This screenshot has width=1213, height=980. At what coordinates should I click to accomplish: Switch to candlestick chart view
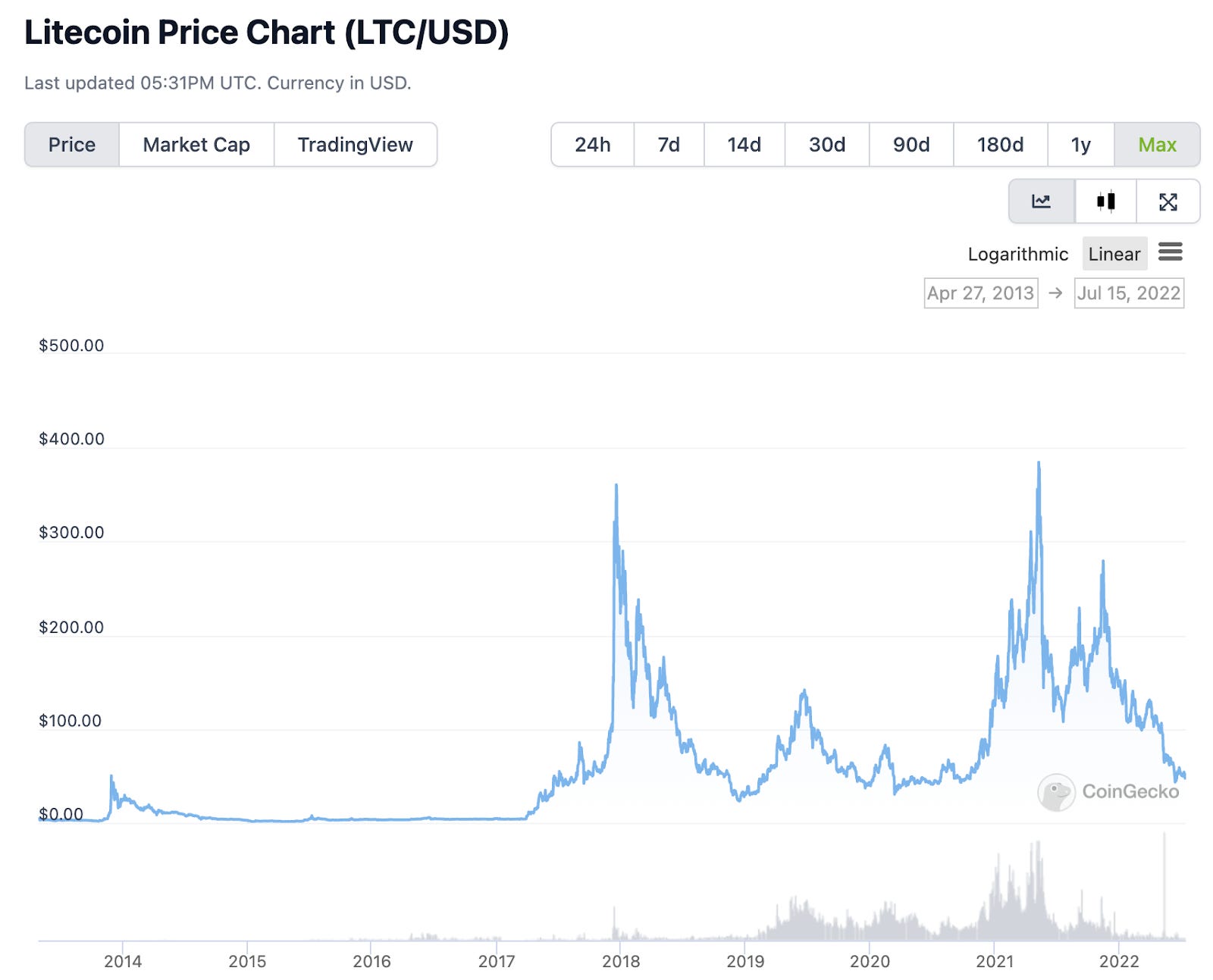pyautogui.click(x=1106, y=202)
